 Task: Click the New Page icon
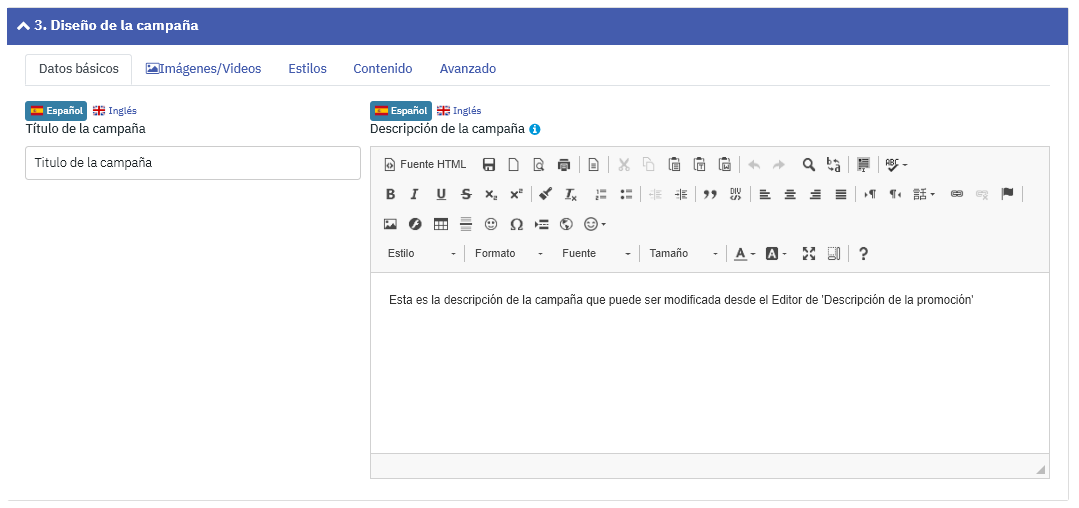(x=513, y=165)
